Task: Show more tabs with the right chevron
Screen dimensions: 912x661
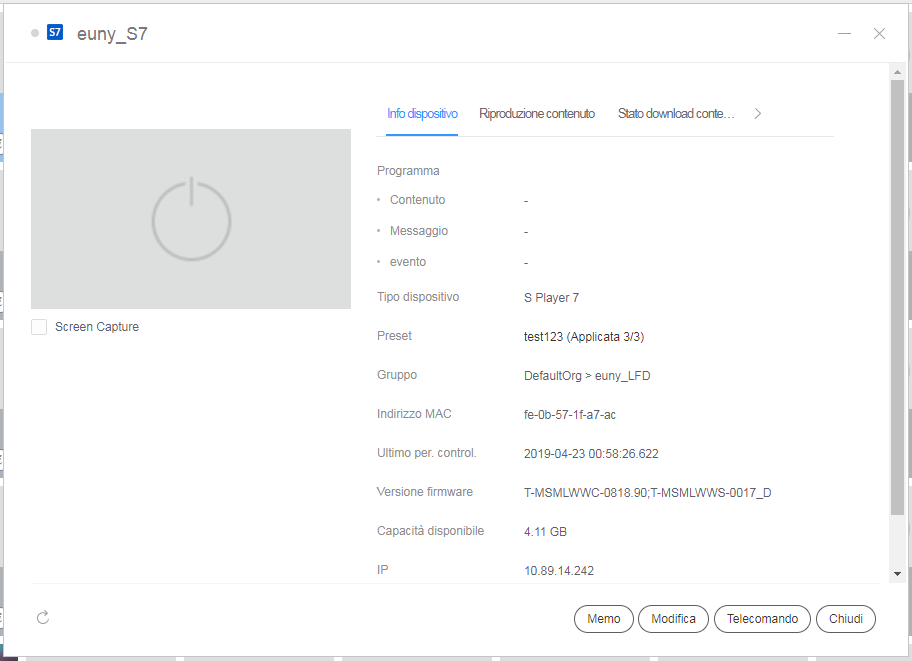Action: [x=757, y=114]
